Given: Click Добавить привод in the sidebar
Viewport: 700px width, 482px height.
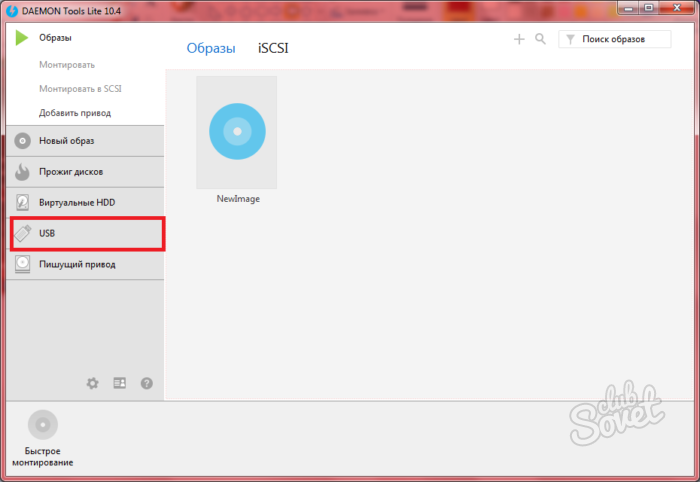Looking at the screenshot, I should tap(75, 113).
